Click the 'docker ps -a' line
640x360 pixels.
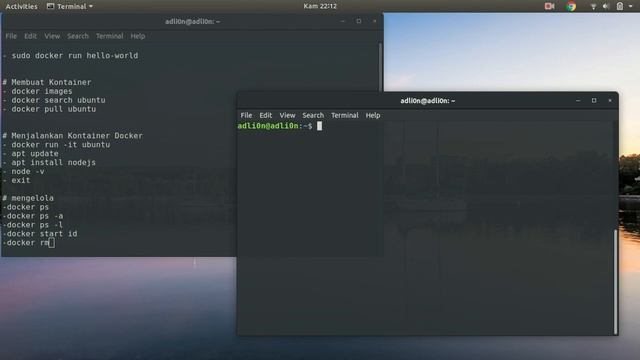tap(33, 216)
